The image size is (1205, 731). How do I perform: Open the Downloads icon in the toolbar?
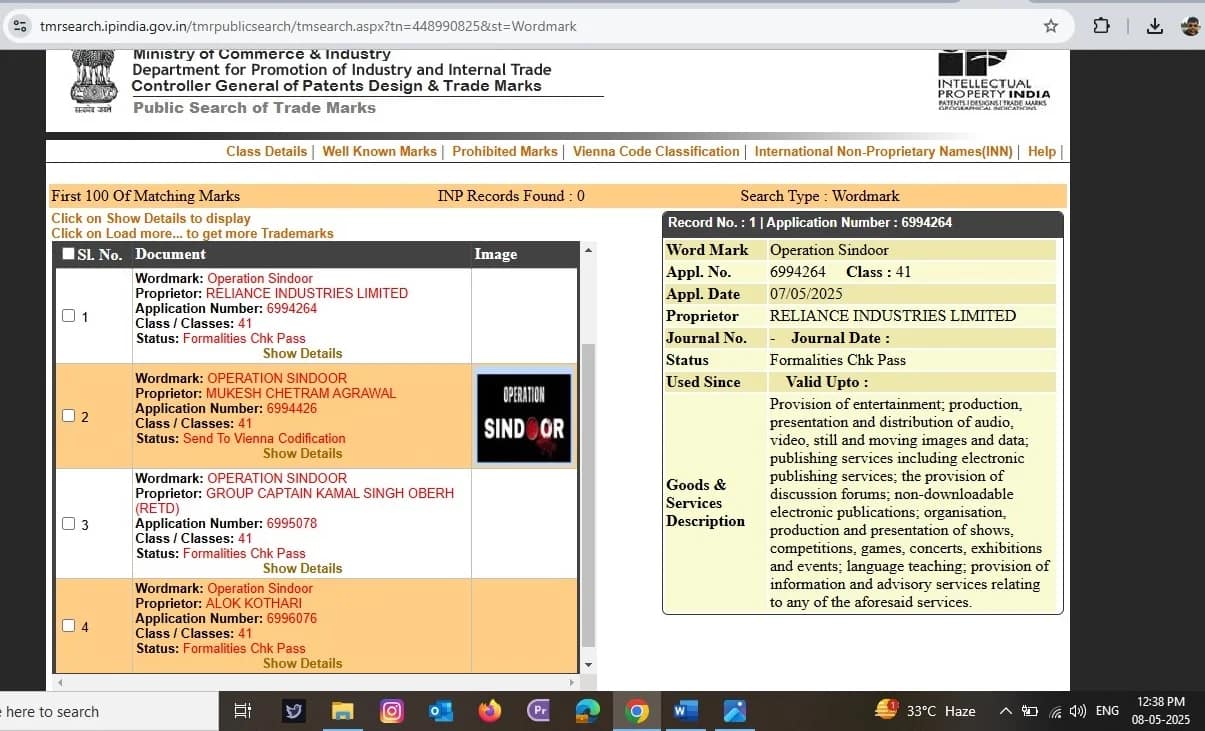click(1155, 26)
